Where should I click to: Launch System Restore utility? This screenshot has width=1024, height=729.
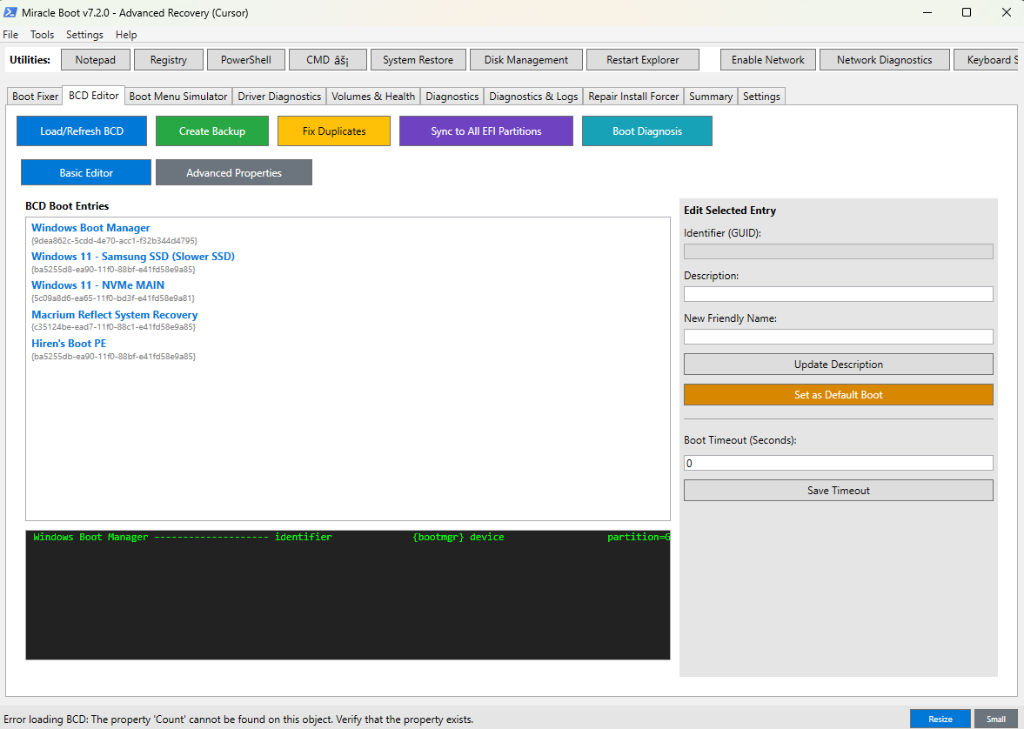(x=418, y=59)
